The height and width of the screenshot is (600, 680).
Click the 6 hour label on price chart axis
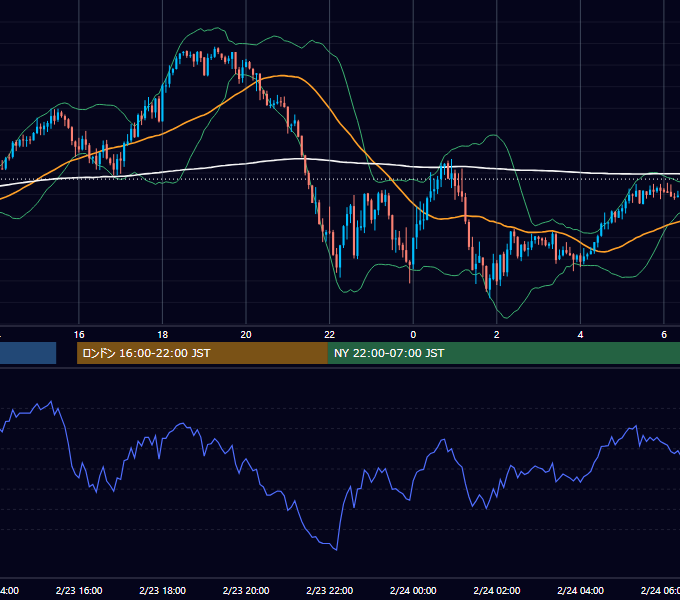[664, 335]
